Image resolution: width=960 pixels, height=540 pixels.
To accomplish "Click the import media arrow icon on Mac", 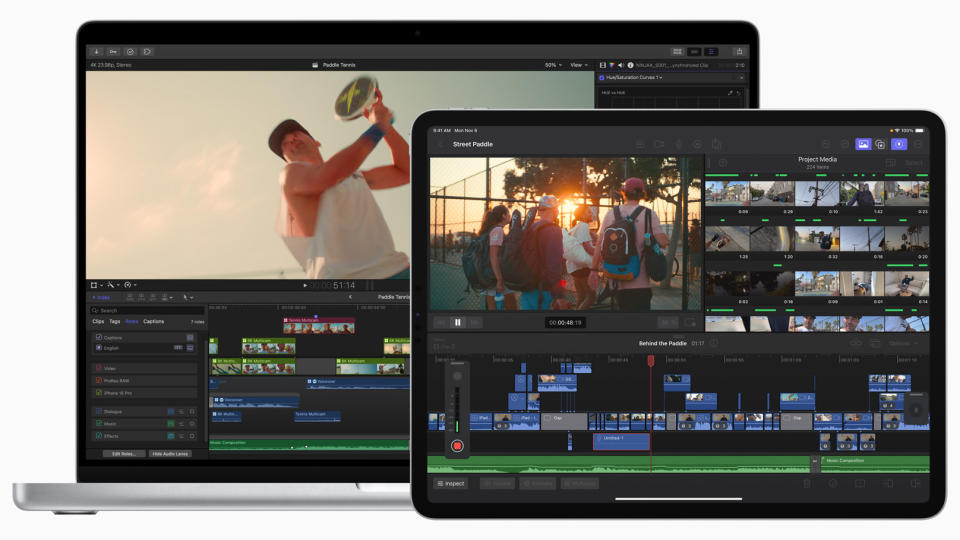I will point(97,52).
